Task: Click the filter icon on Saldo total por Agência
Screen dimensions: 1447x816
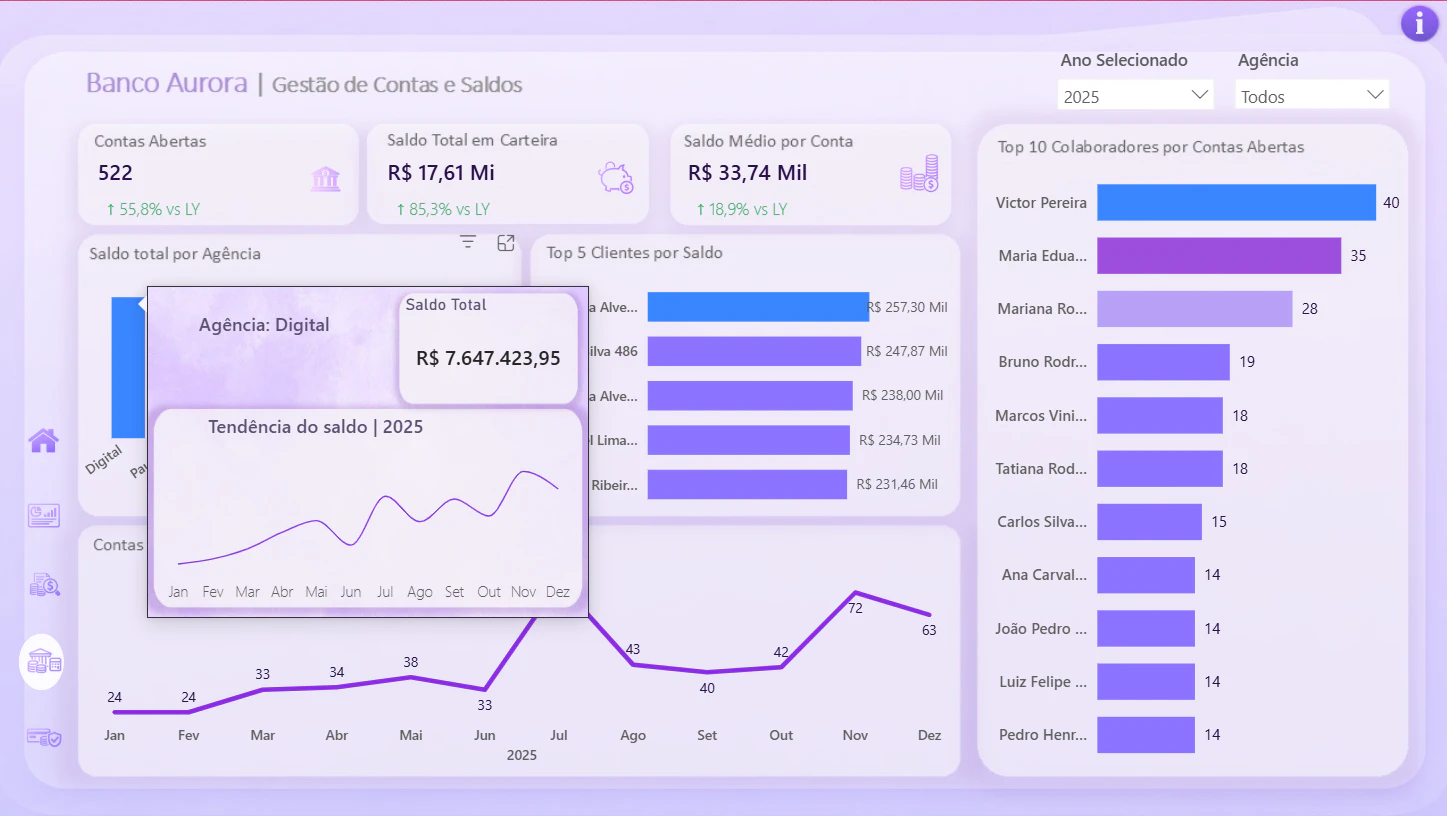Action: pyautogui.click(x=467, y=242)
